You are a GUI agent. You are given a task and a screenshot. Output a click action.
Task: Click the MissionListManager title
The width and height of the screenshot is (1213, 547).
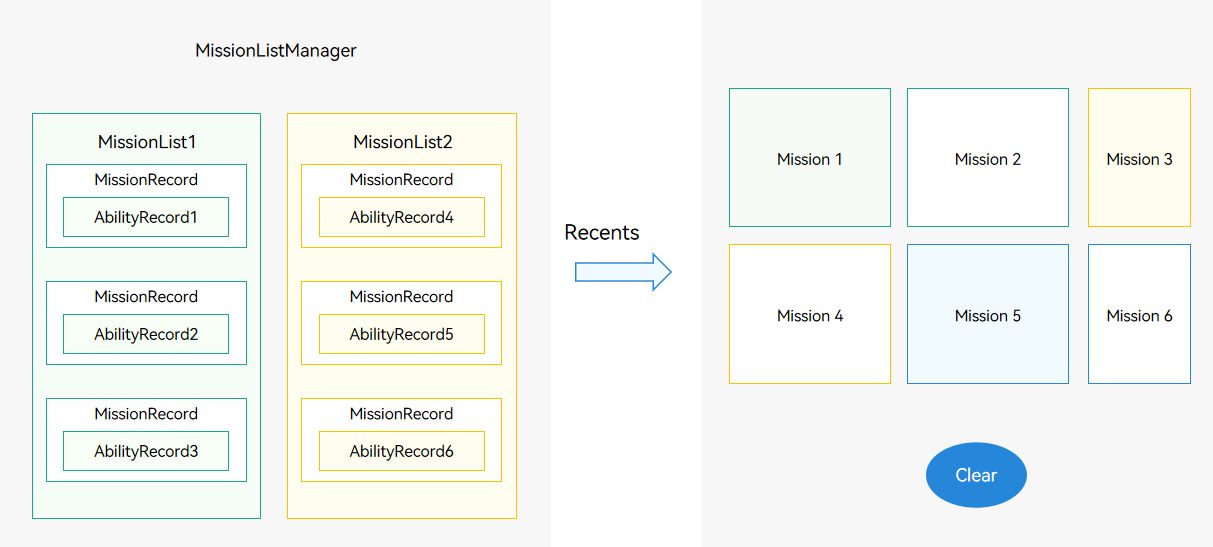276,50
